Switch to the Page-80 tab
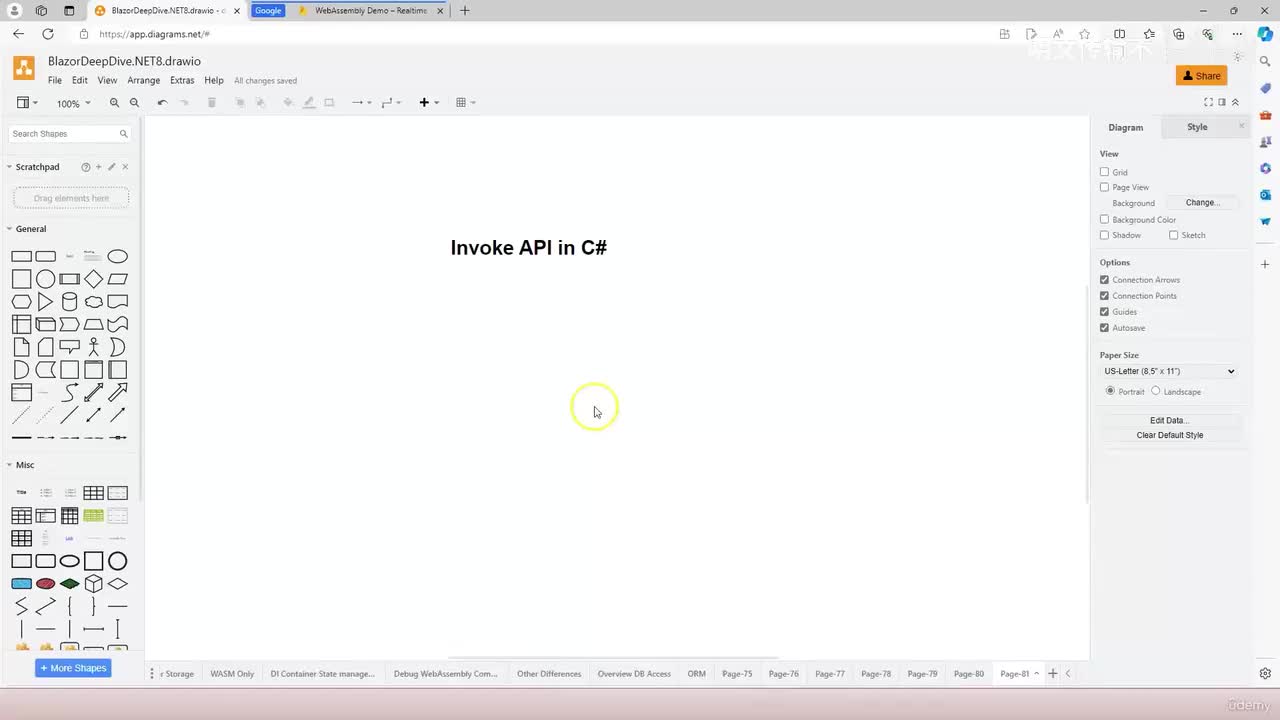The width and height of the screenshot is (1280, 720). (969, 674)
